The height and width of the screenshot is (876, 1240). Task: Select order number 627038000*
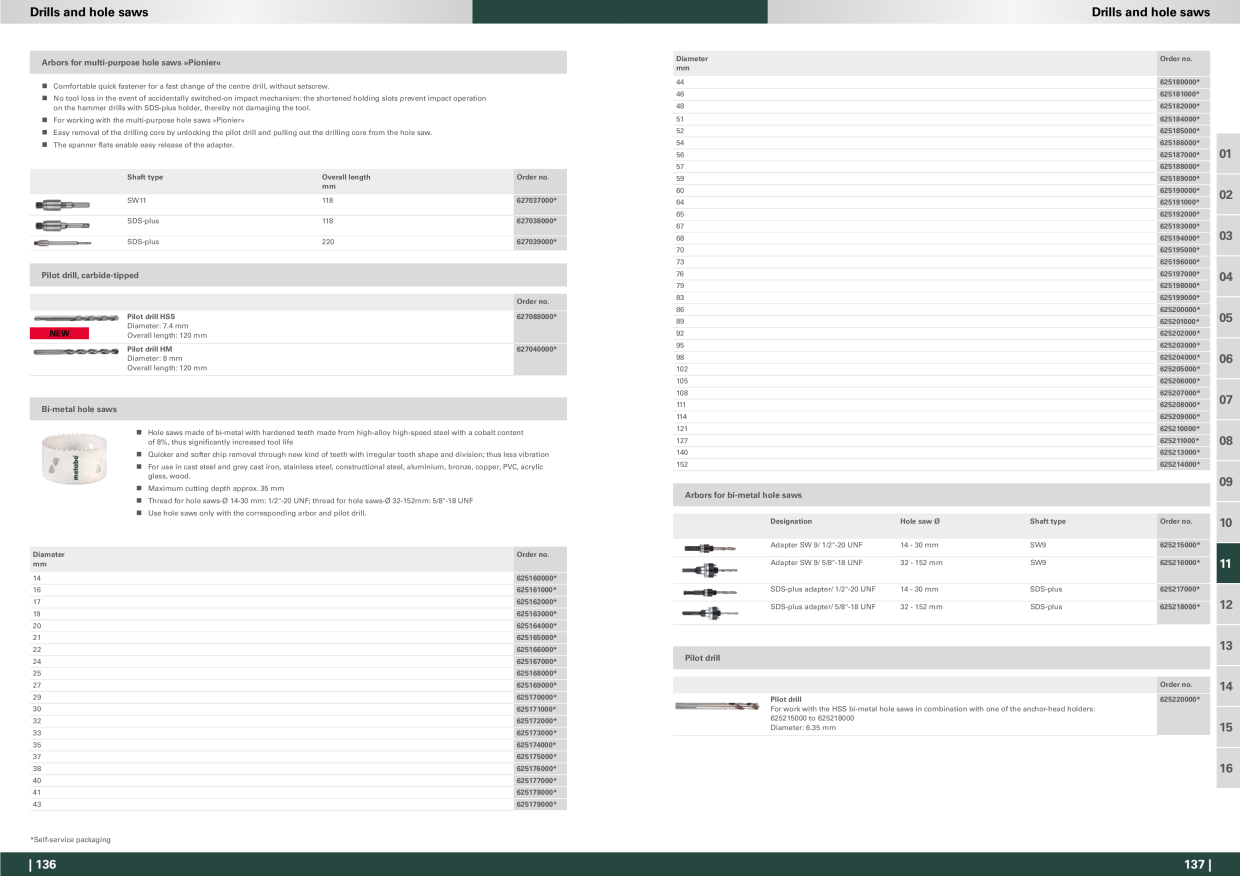click(536, 221)
